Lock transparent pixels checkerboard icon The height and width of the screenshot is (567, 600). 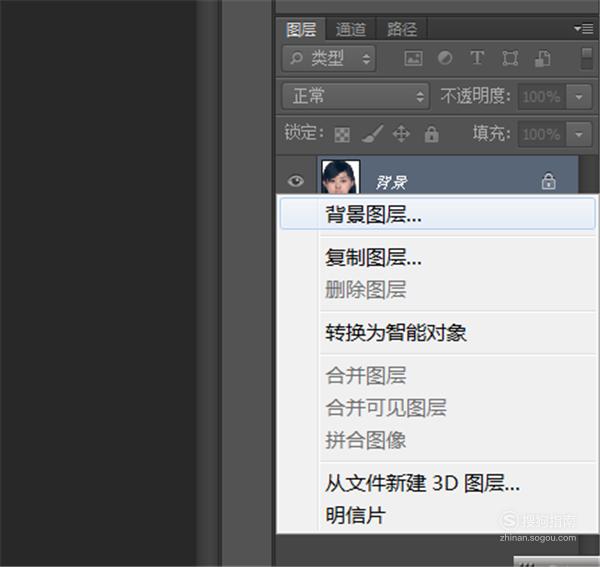(x=342, y=135)
